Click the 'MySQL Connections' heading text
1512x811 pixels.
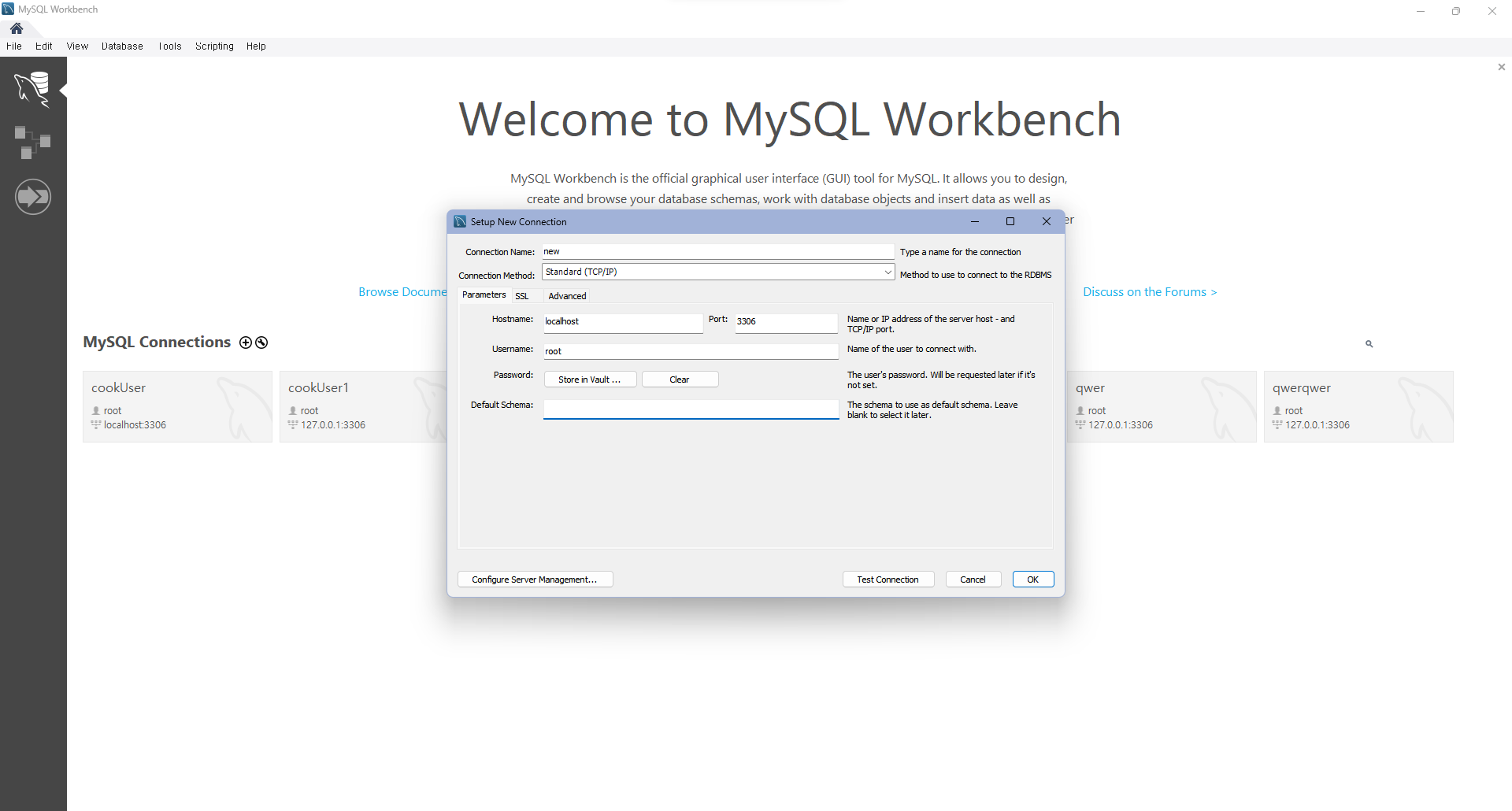point(157,343)
